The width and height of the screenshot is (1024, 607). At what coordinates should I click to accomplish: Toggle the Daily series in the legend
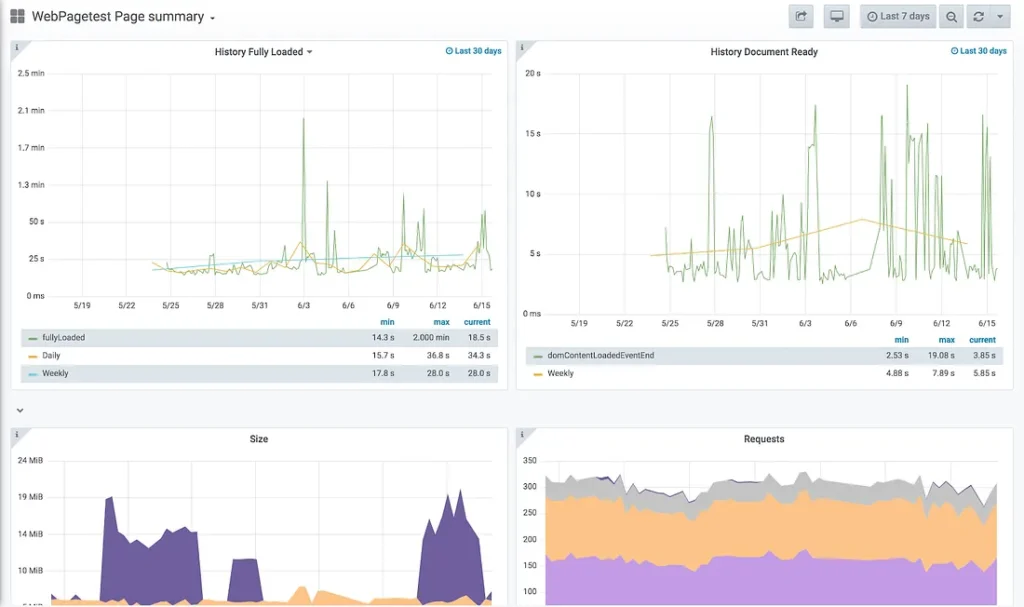pos(51,356)
